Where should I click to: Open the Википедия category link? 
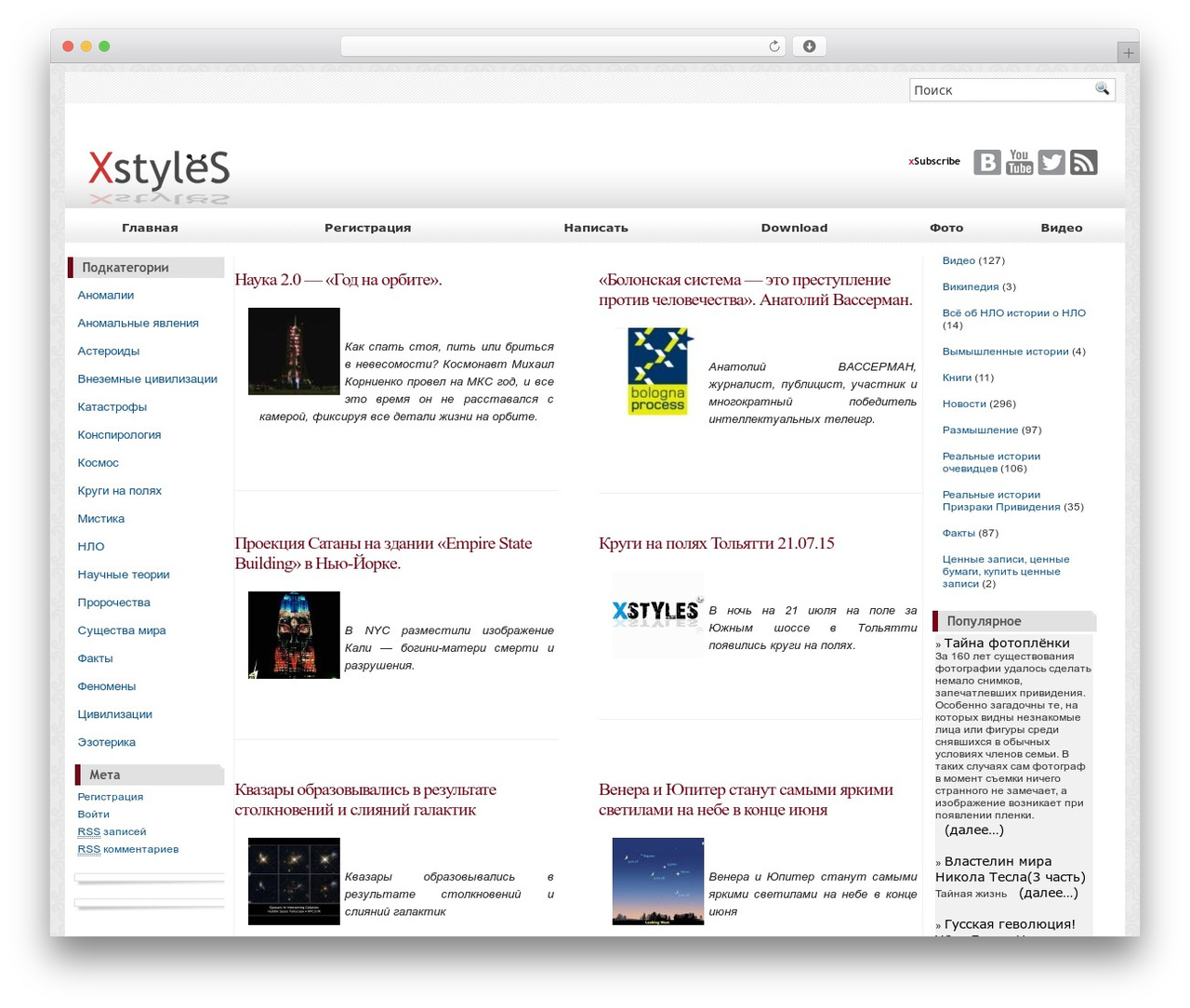[x=971, y=286]
